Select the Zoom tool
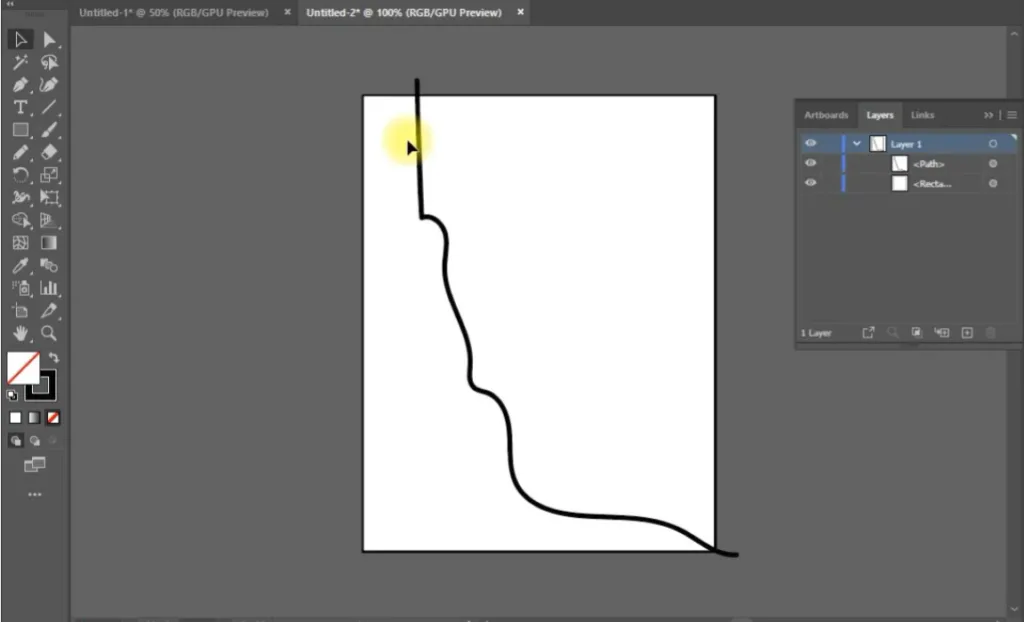This screenshot has height=622, width=1024. [x=49, y=333]
